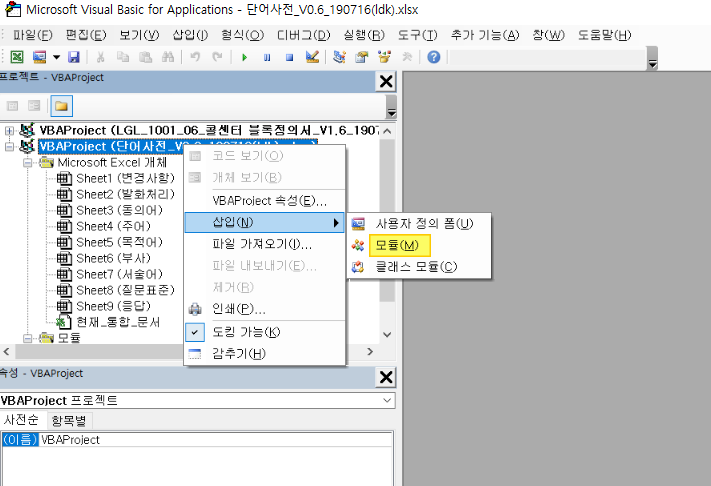Screen dimensions: 711x486
Task: Click project tree scroll down arrow
Action: [387, 335]
